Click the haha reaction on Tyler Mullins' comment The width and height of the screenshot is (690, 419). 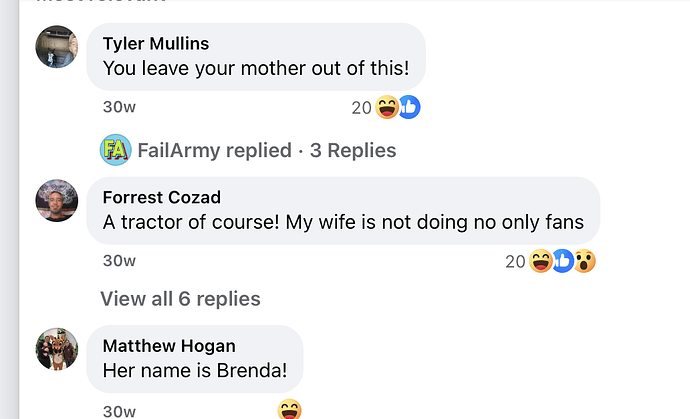pos(387,108)
